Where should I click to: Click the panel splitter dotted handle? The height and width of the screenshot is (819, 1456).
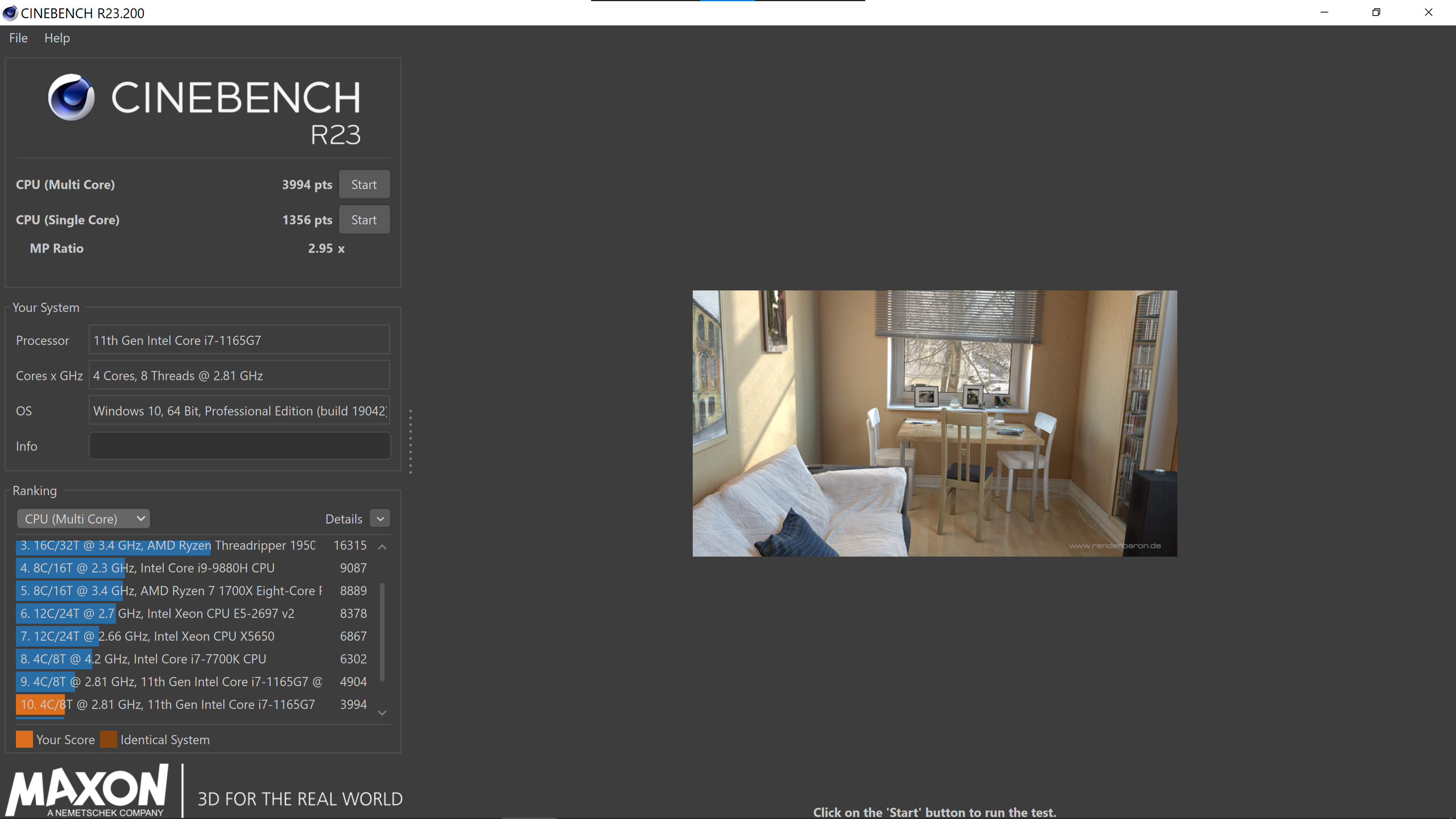tap(410, 441)
